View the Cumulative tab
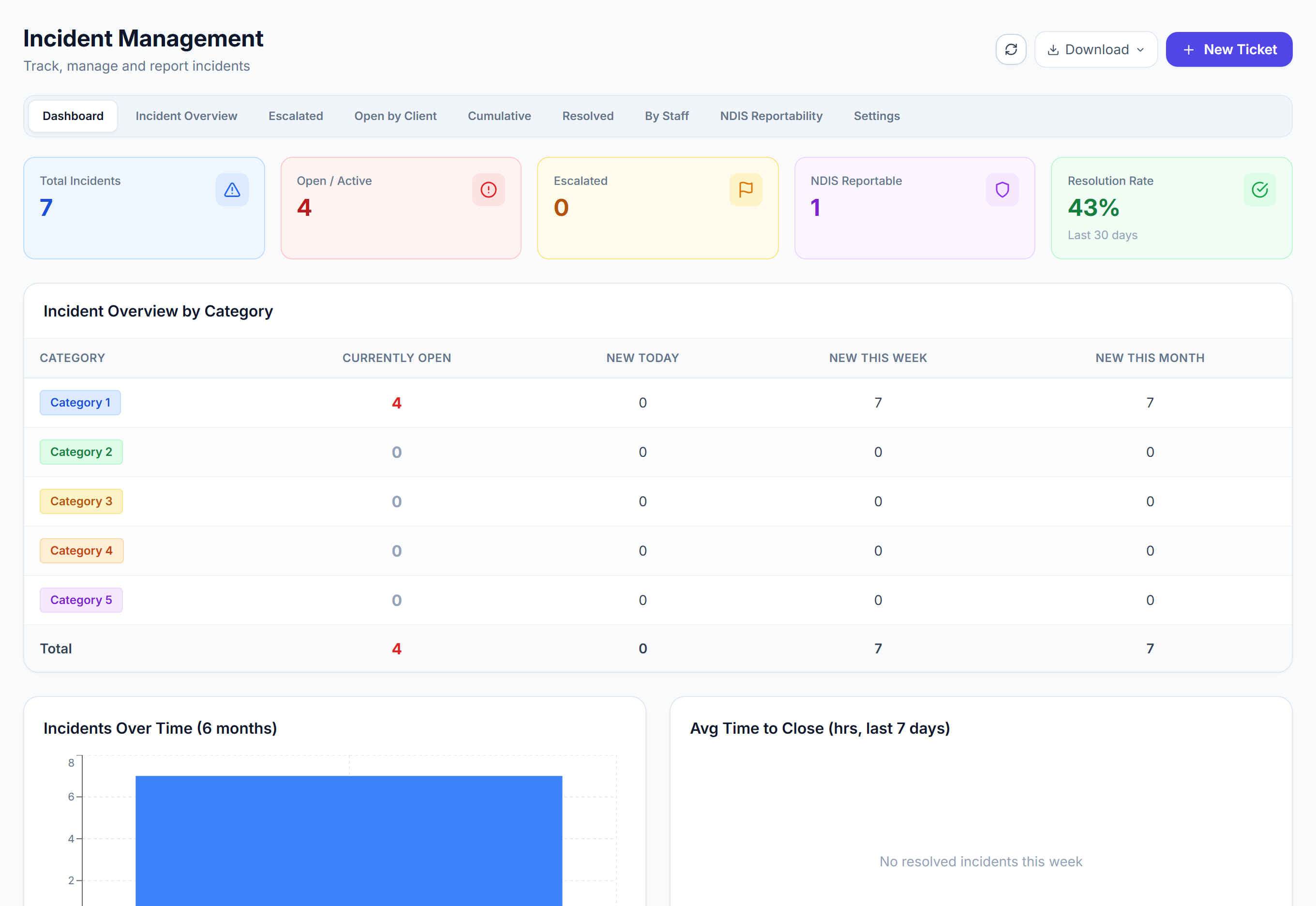The width and height of the screenshot is (1316, 906). pyautogui.click(x=499, y=116)
